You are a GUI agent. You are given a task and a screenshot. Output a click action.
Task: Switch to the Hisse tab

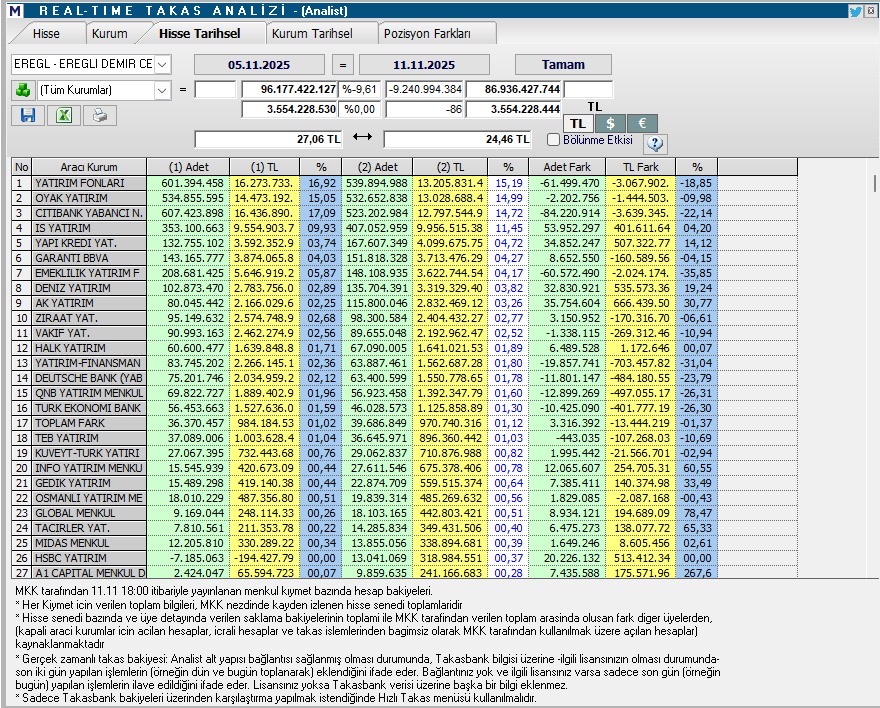[46, 33]
